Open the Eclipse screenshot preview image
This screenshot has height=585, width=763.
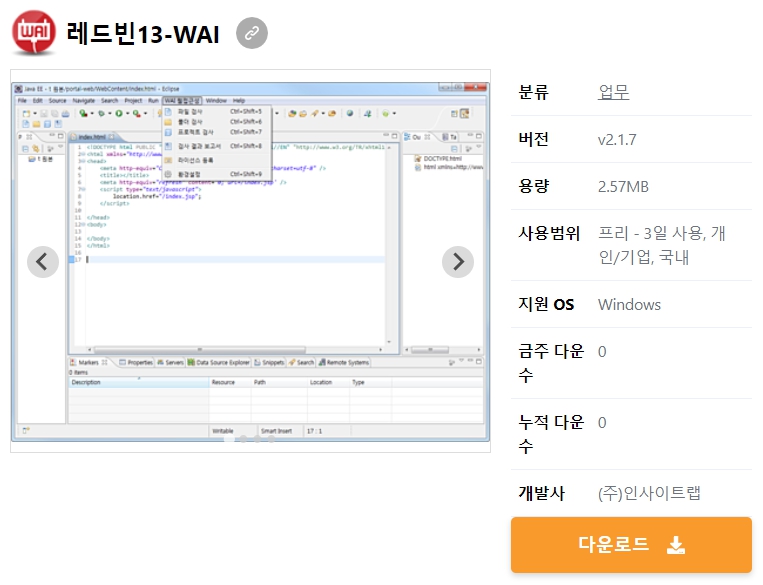coord(250,261)
